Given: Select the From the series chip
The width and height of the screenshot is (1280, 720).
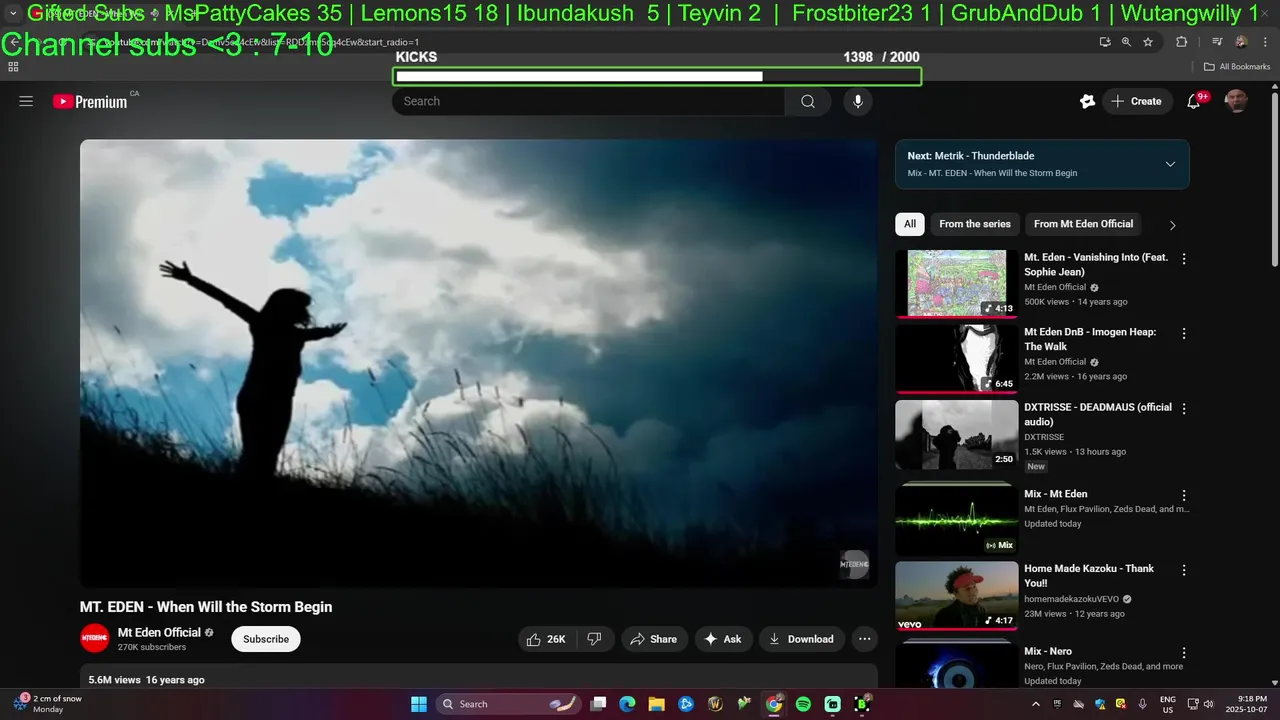Looking at the screenshot, I should (x=975, y=224).
